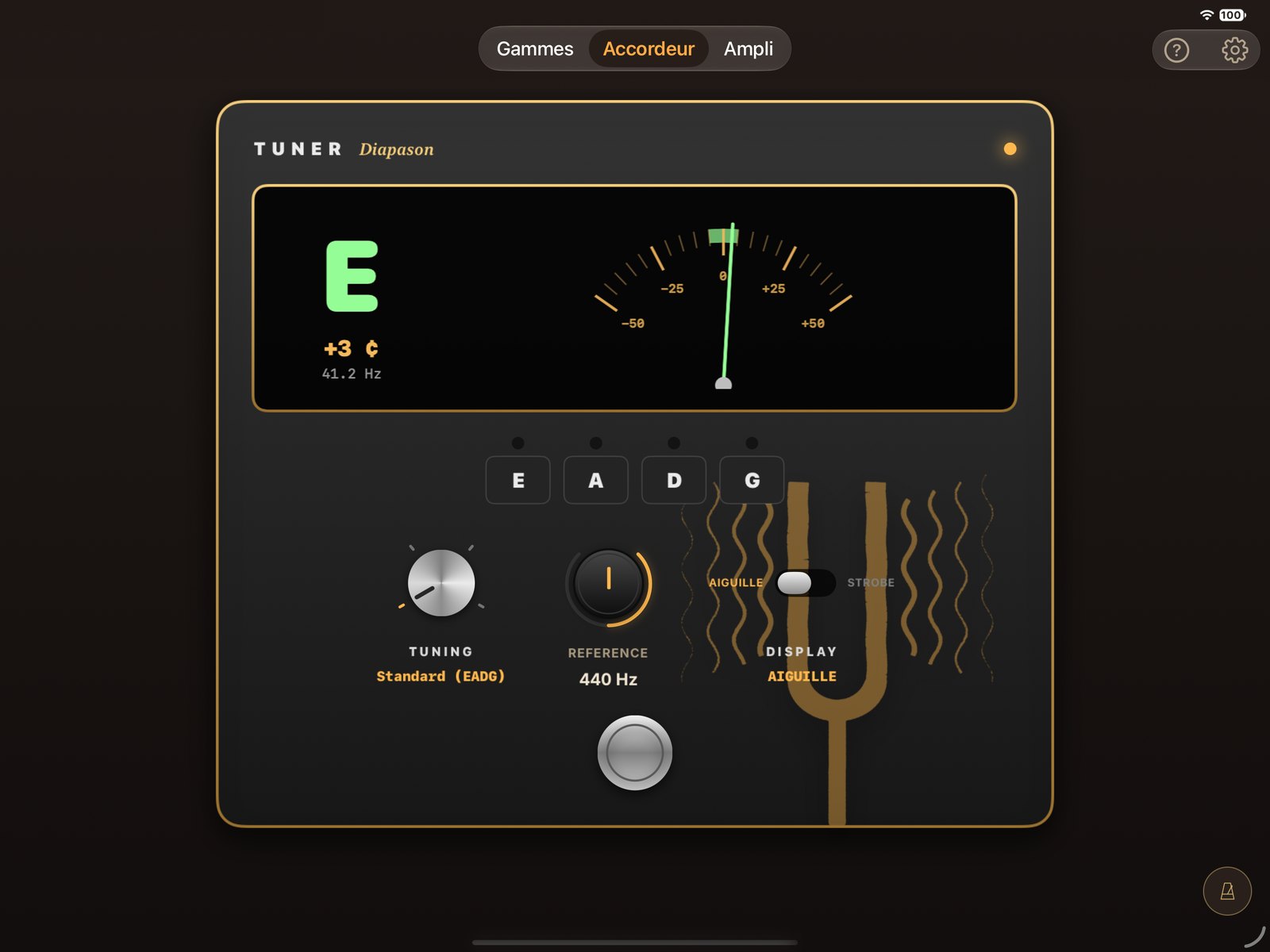Tap the metal footswitch button
1270x952 pixels.
click(x=634, y=753)
